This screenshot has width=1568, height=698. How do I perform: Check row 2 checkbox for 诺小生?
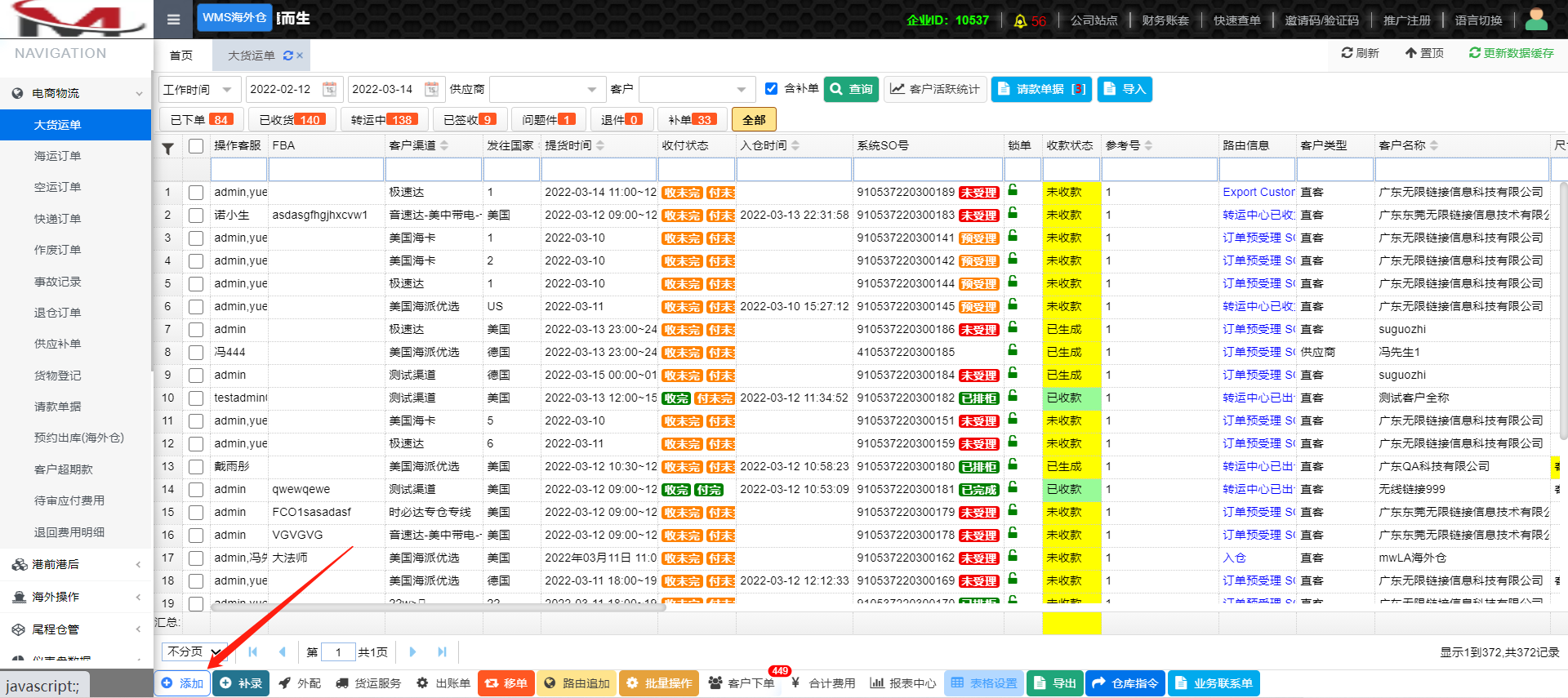pyautogui.click(x=195, y=216)
